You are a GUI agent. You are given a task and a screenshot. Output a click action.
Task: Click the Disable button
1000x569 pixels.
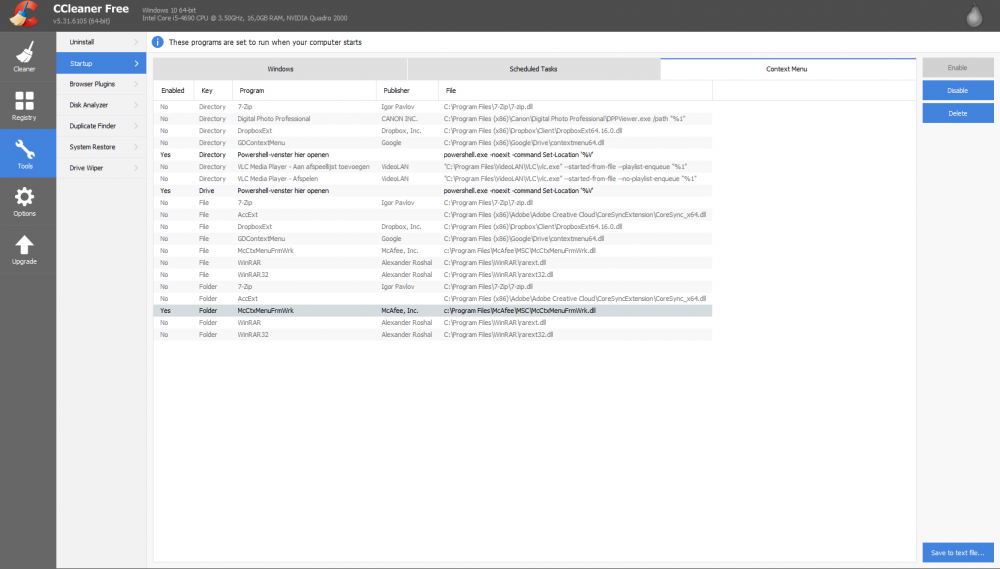click(957, 91)
